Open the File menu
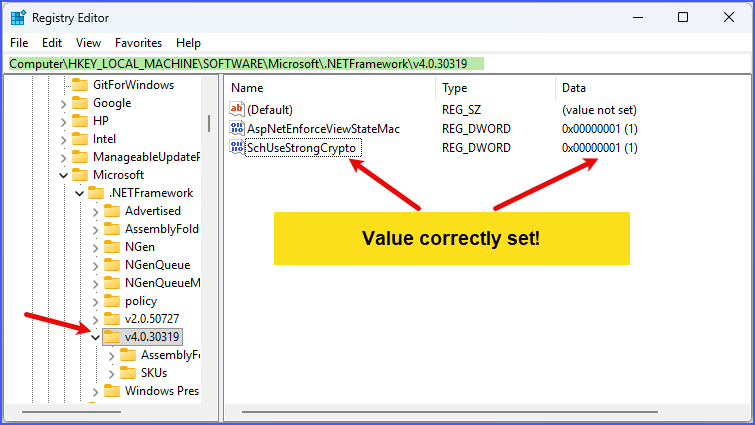This screenshot has height=425, width=755. pyautogui.click(x=19, y=43)
